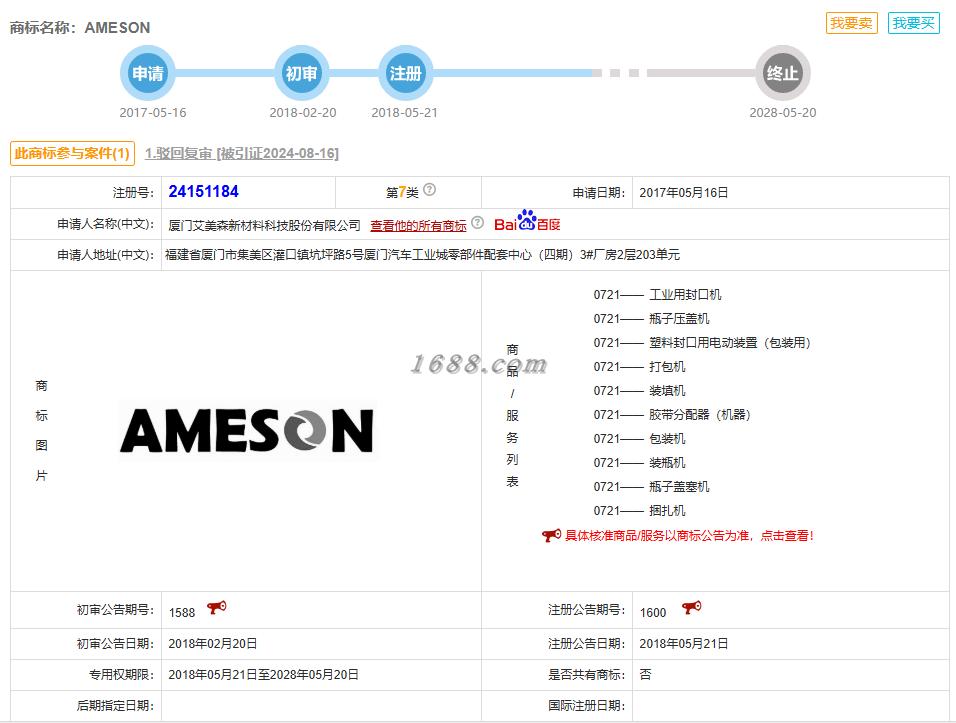Click 注册公告日期 value 2018年05月21日
The height and width of the screenshot is (723, 956).
coord(683,644)
